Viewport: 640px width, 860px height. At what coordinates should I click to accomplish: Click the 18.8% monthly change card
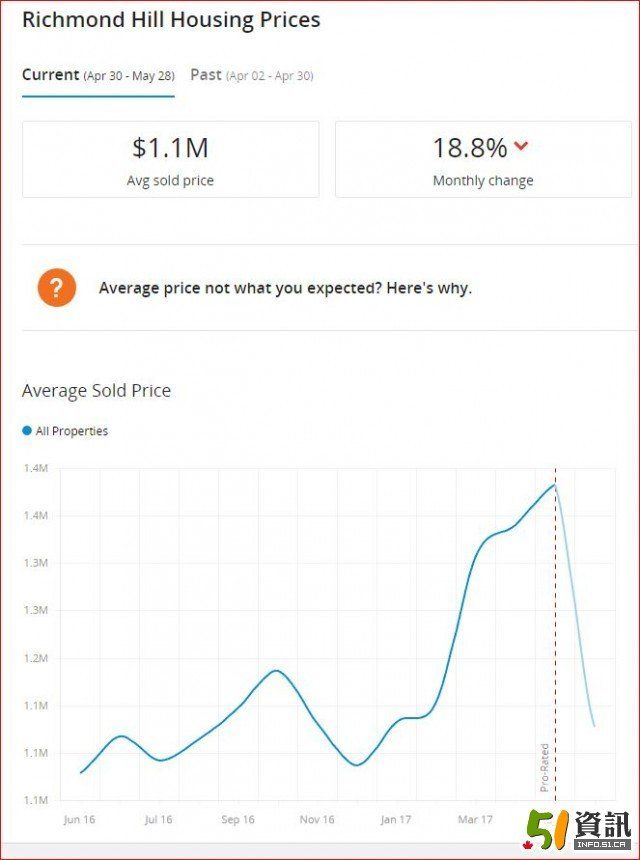point(483,160)
